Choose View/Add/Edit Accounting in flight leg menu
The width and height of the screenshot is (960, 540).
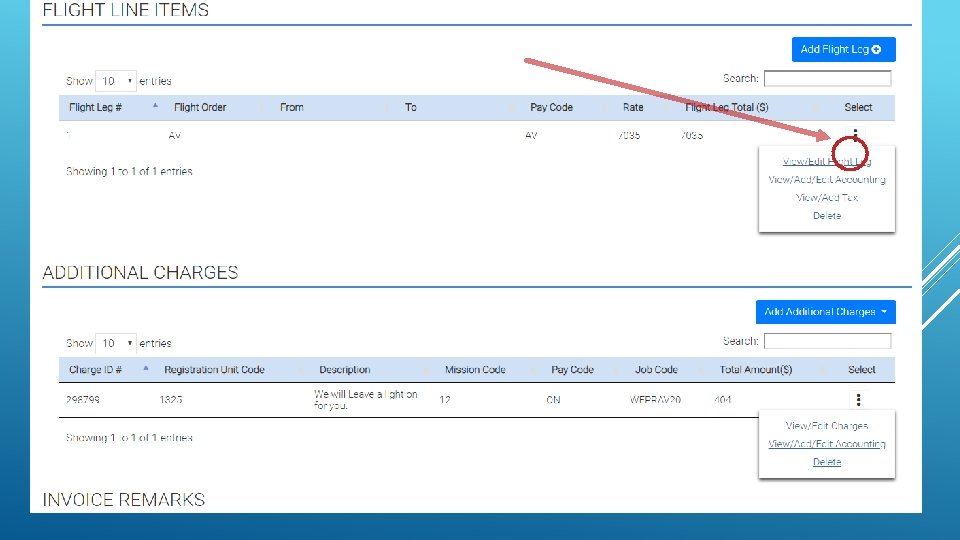tap(827, 179)
